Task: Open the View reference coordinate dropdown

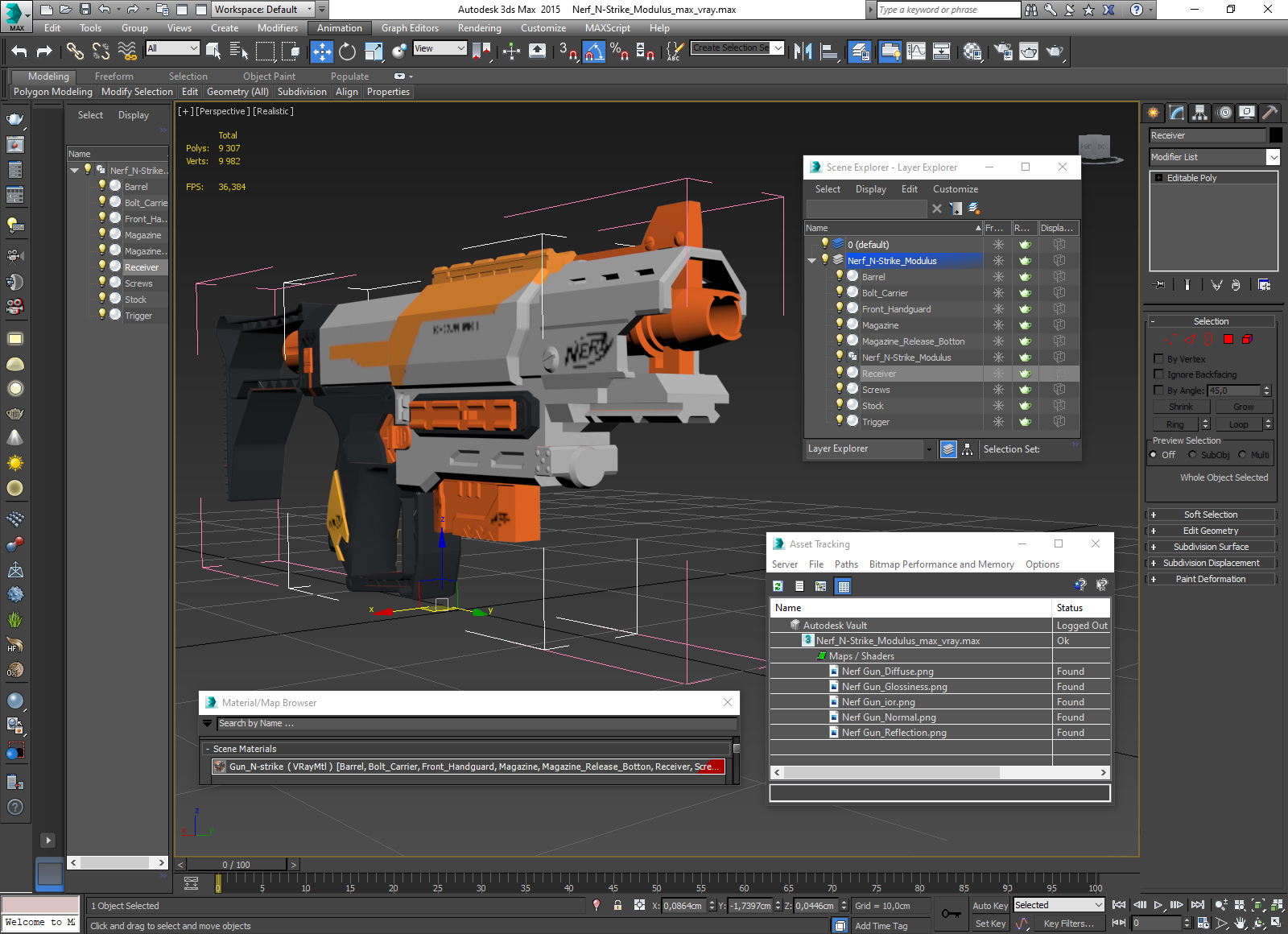Action: tap(440, 48)
